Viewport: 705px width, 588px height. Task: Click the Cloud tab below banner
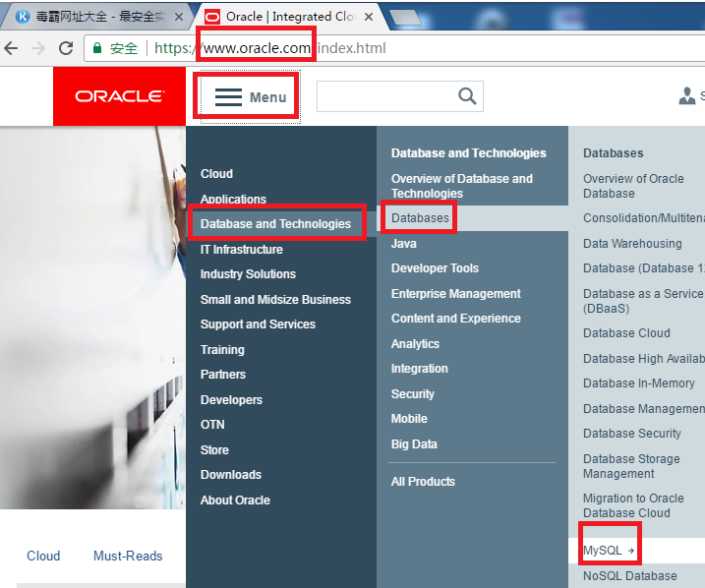(x=44, y=556)
